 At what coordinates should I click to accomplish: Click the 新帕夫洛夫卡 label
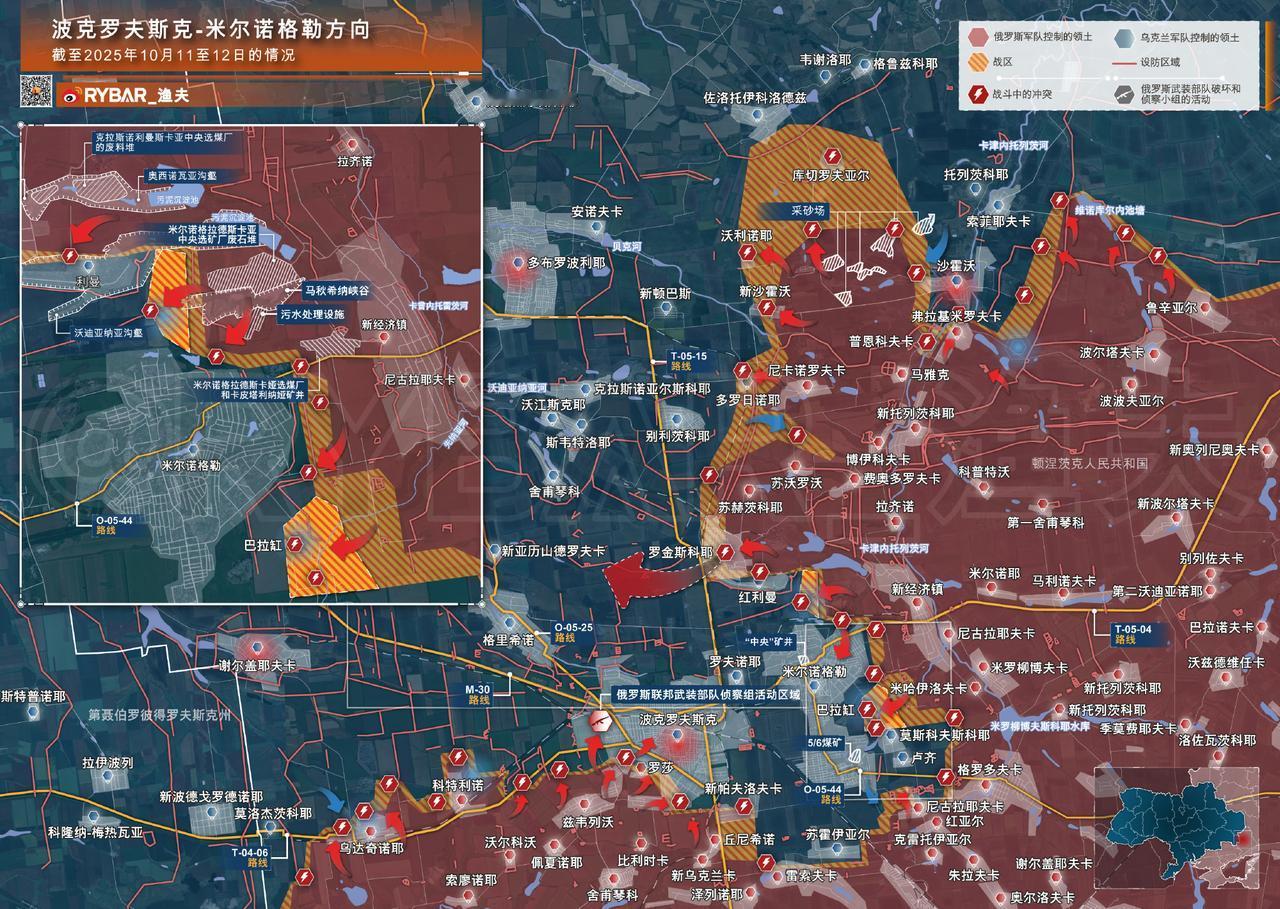(x=743, y=788)
